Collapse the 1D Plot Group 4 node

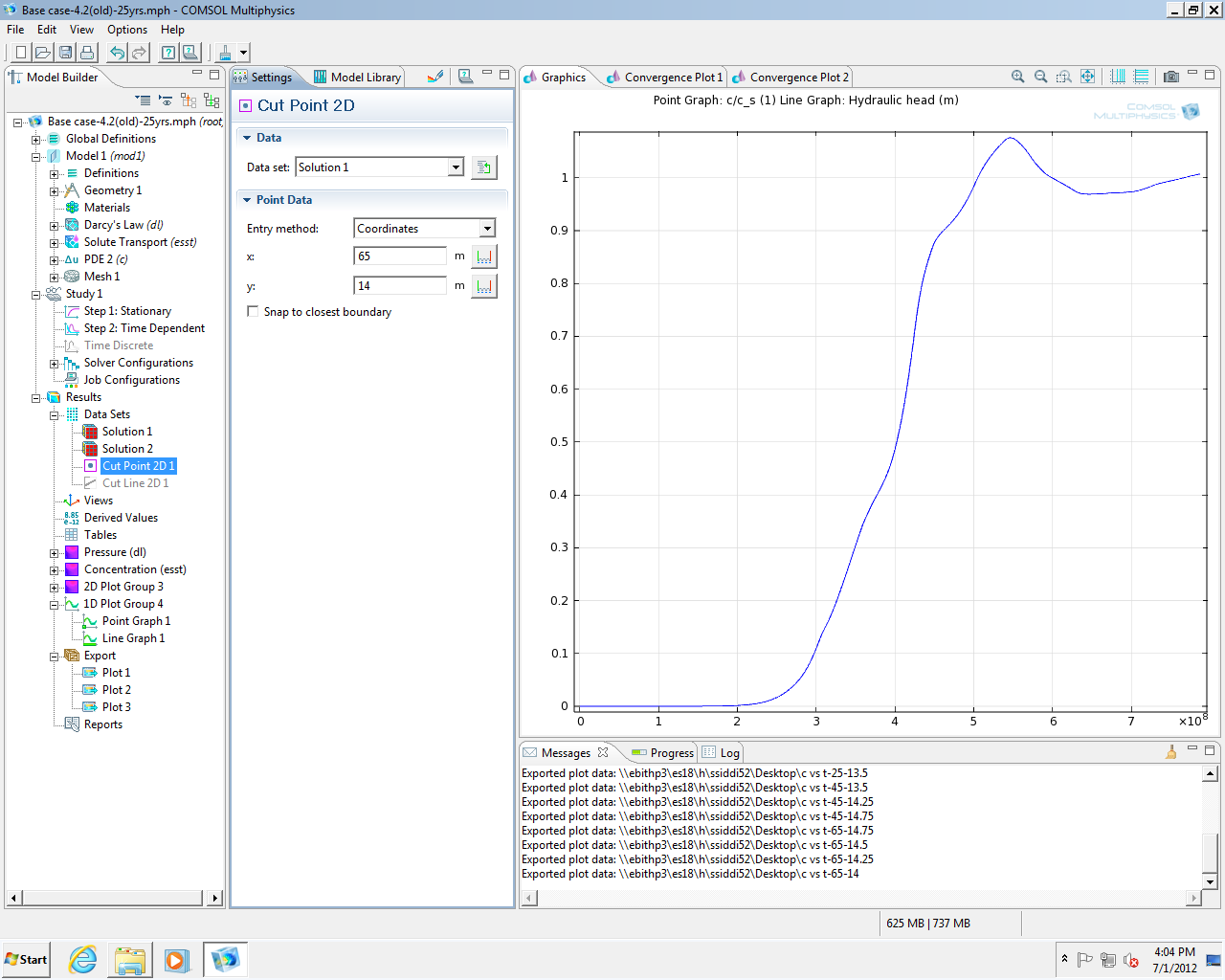pyautogui.click(x=55, y=605)
